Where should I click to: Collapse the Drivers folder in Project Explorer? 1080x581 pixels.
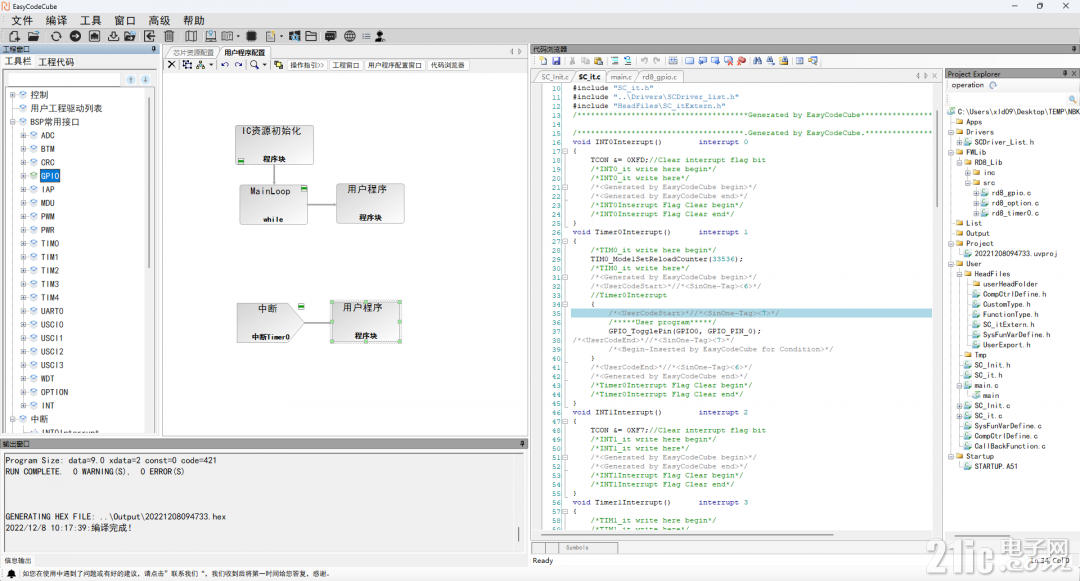951,132
